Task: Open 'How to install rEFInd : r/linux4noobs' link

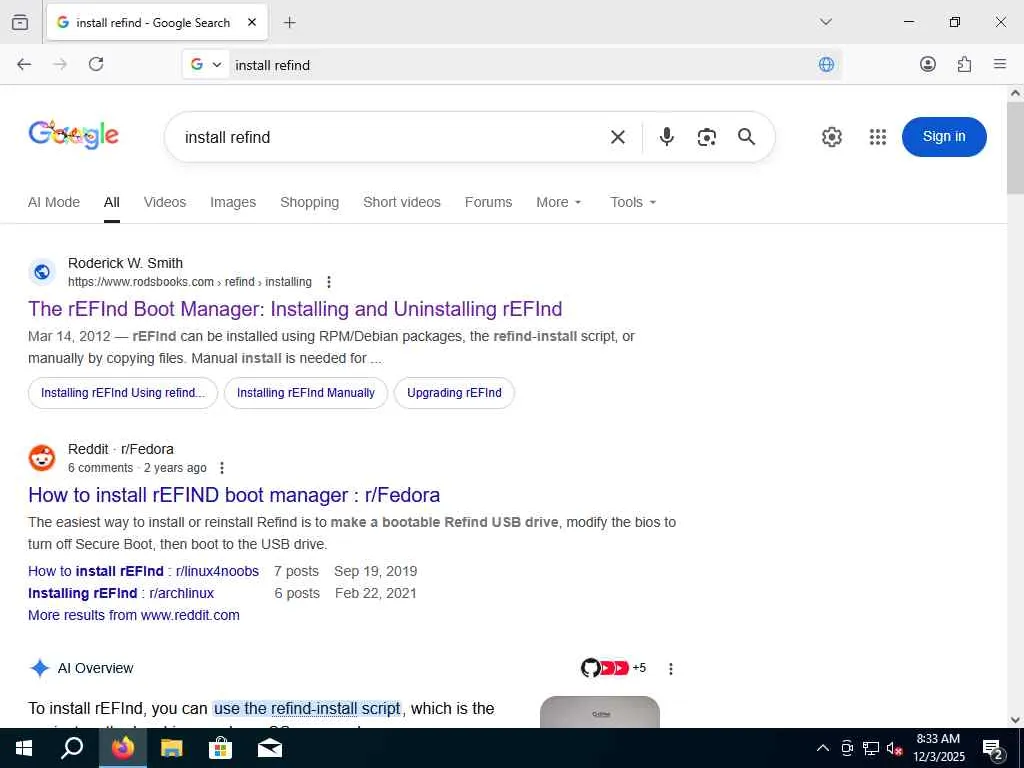Action: coord(144,571)
